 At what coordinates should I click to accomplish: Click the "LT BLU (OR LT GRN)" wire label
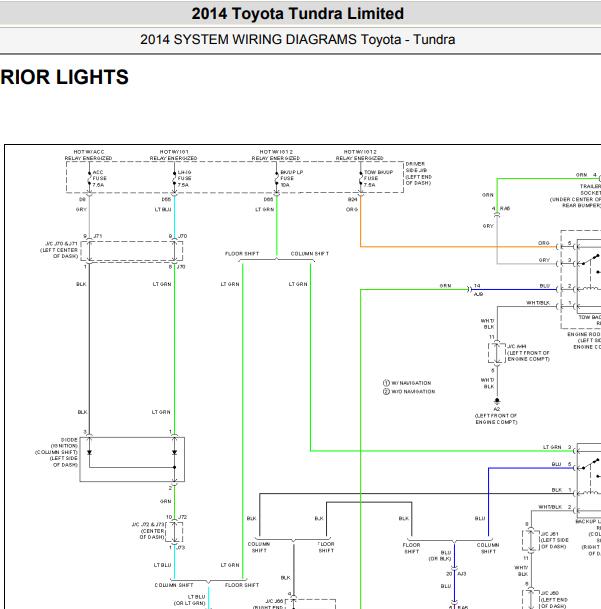(189, 600)
